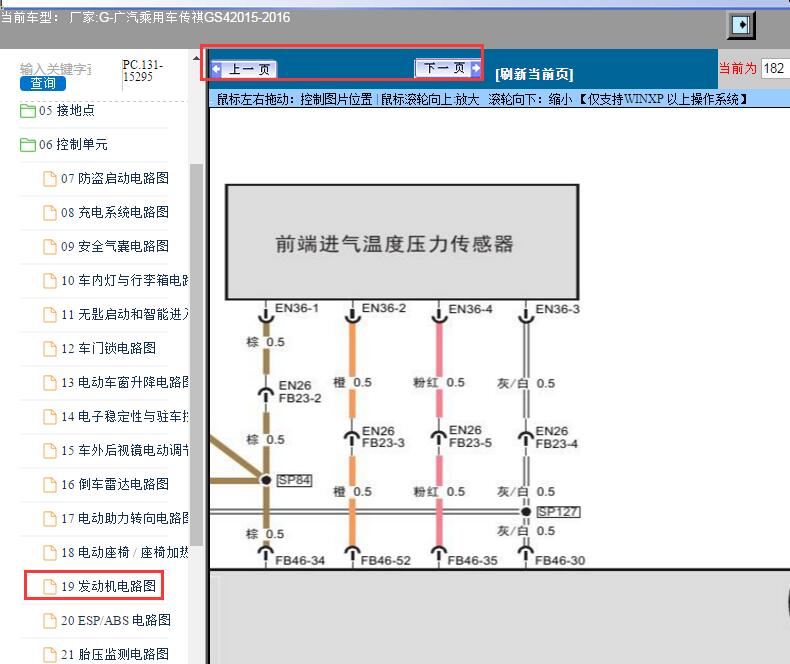Click the FB23-2 connector label
The image size is (790, 664).
(300, 398)
